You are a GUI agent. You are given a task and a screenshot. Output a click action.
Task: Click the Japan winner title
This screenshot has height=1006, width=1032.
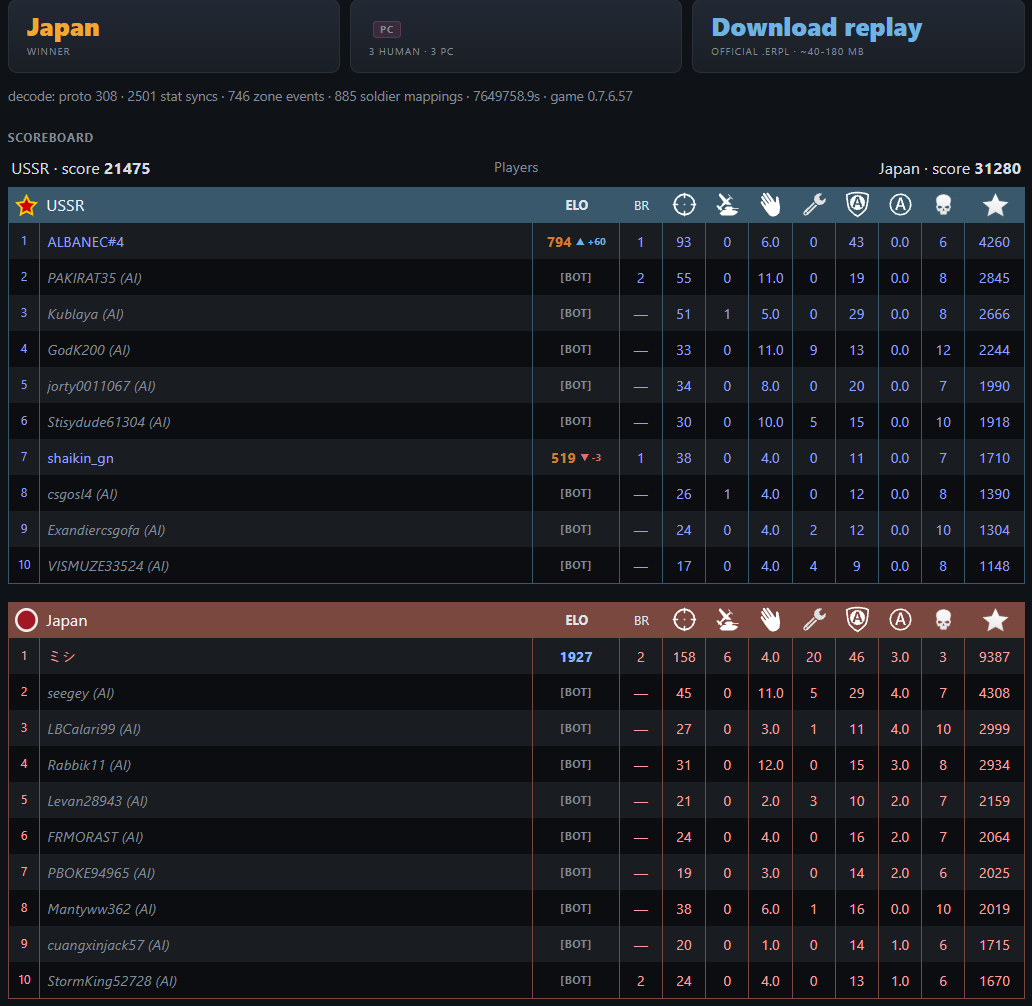63,28
